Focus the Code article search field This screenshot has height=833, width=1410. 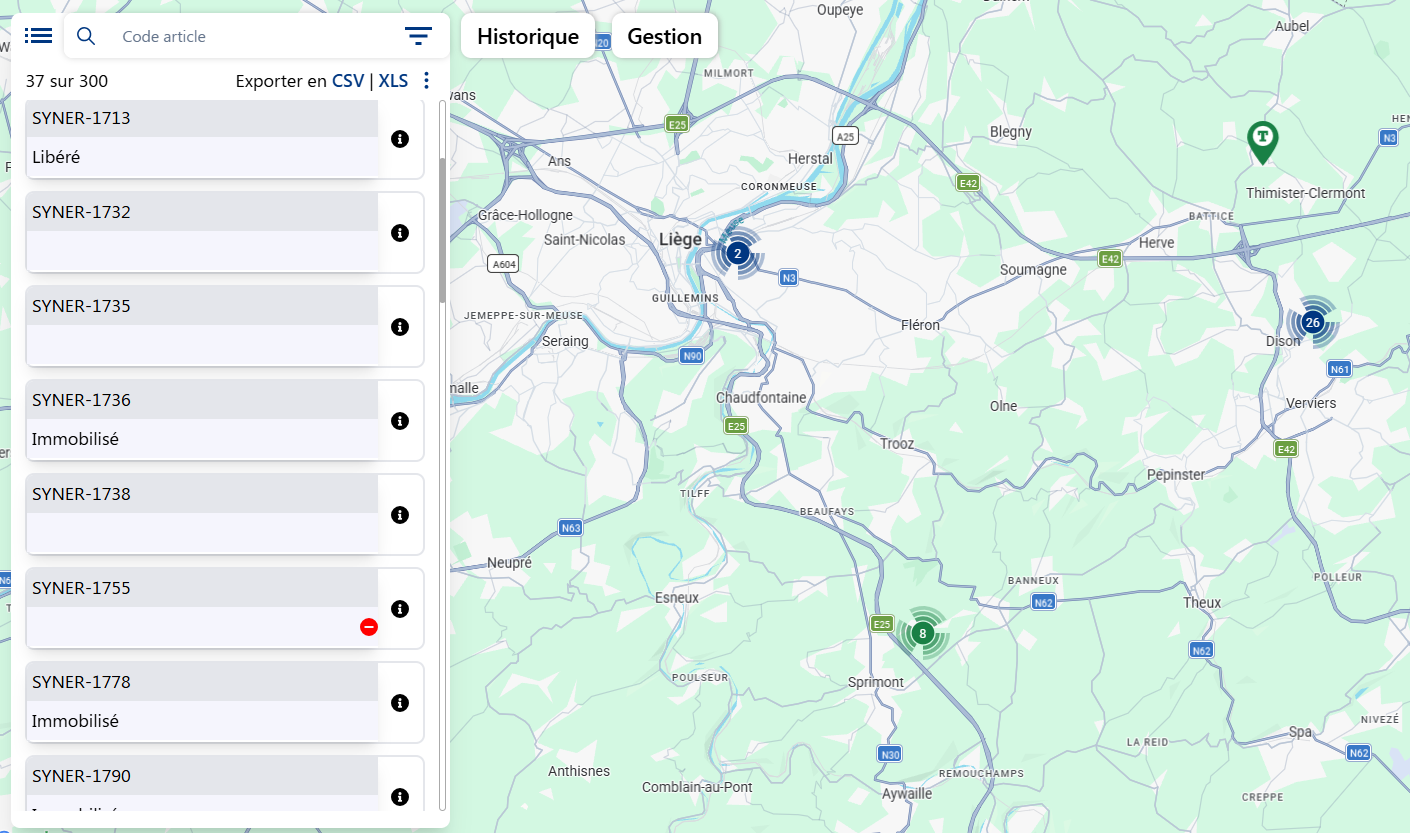pyautogui.click(x=250, y=37)
